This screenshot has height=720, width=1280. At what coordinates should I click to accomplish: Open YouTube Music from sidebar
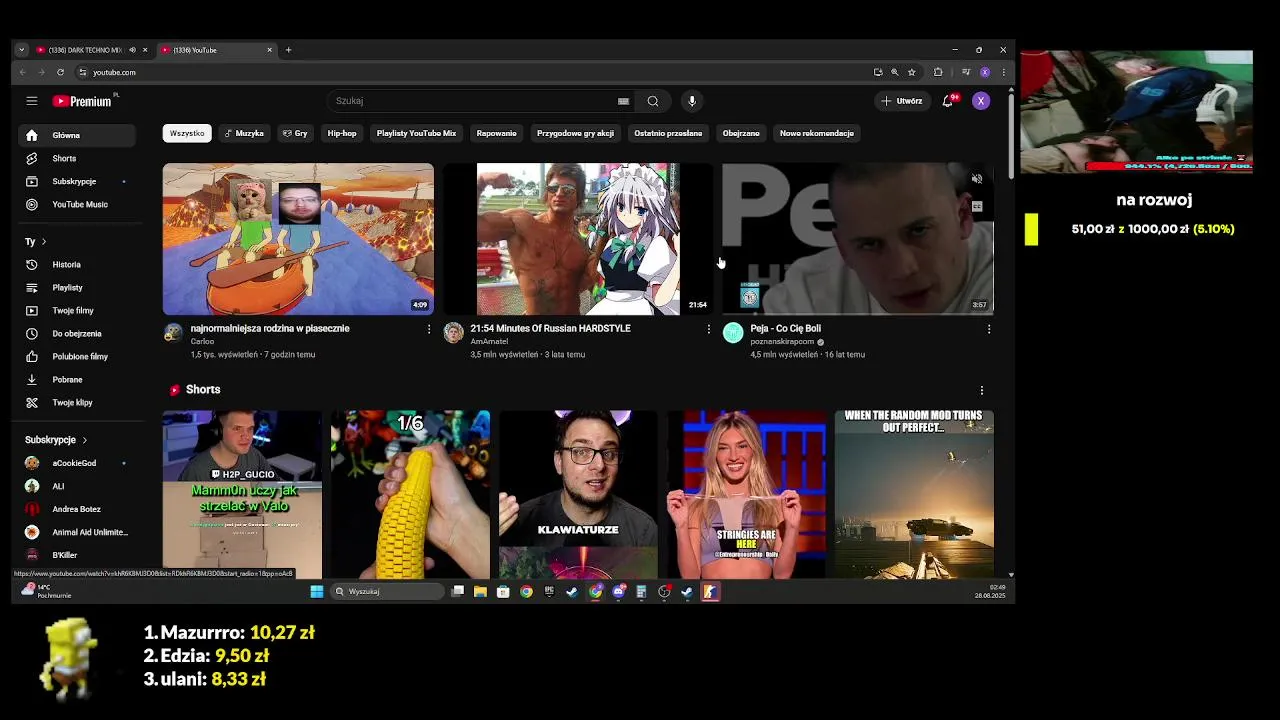[x=78, y=204]
